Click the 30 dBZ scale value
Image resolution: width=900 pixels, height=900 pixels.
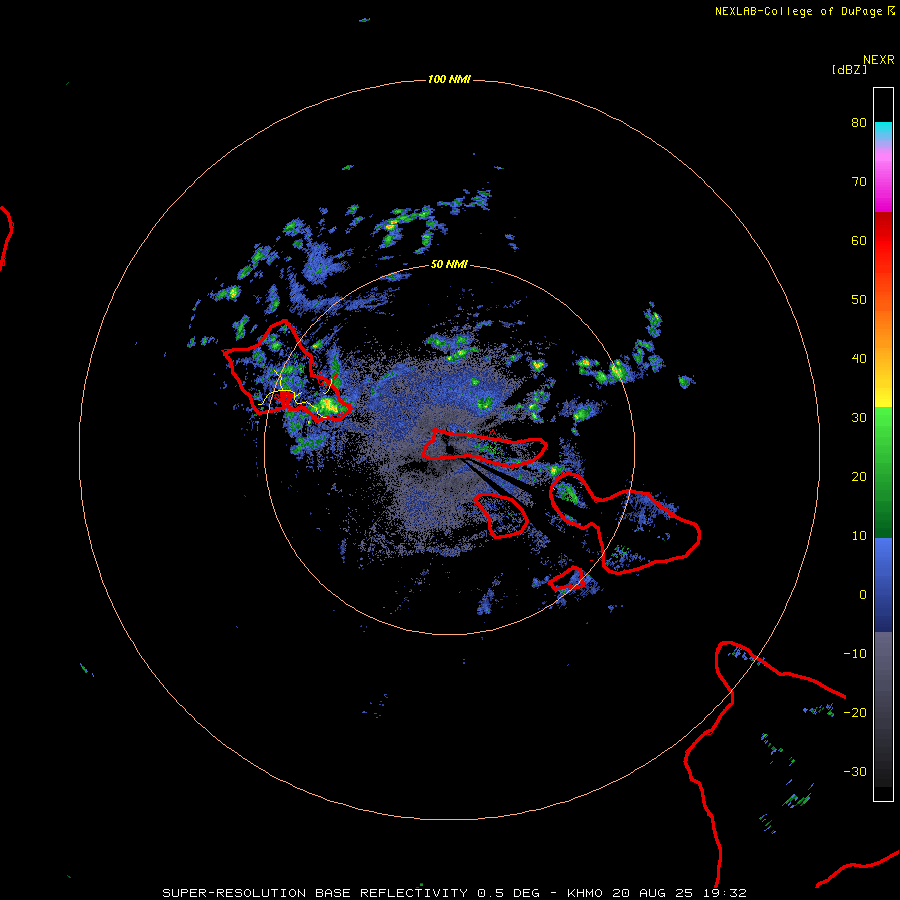(x=859, y=418)
